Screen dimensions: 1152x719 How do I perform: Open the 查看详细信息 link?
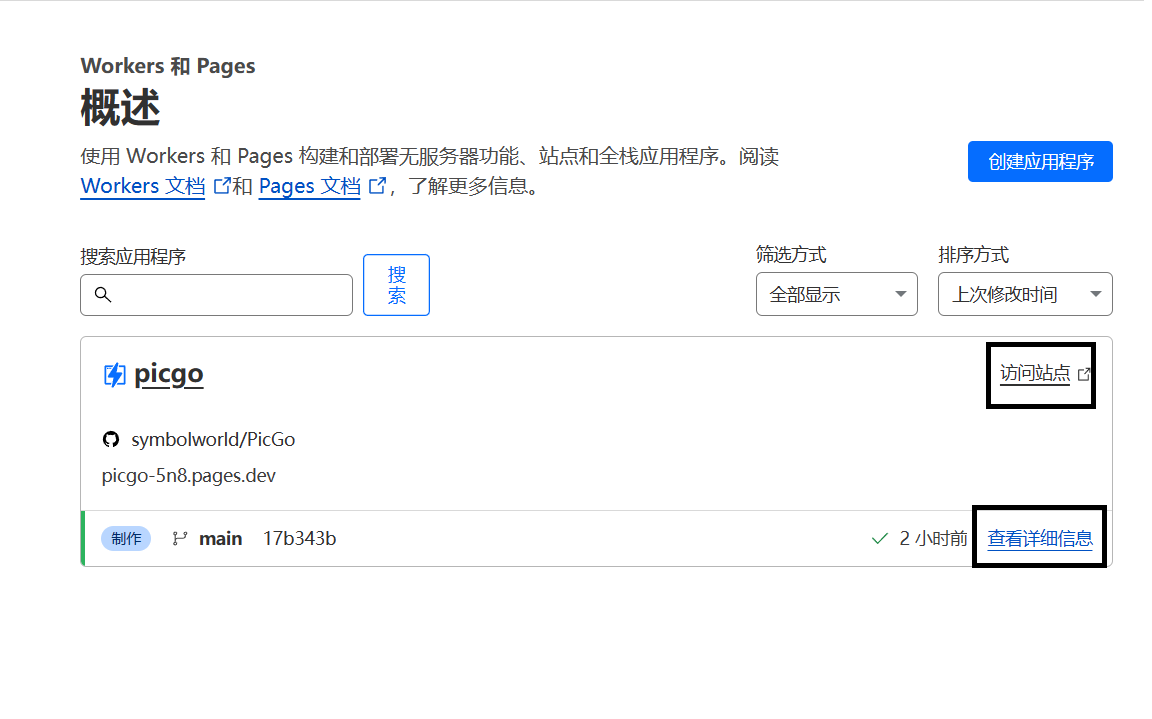1040,539
